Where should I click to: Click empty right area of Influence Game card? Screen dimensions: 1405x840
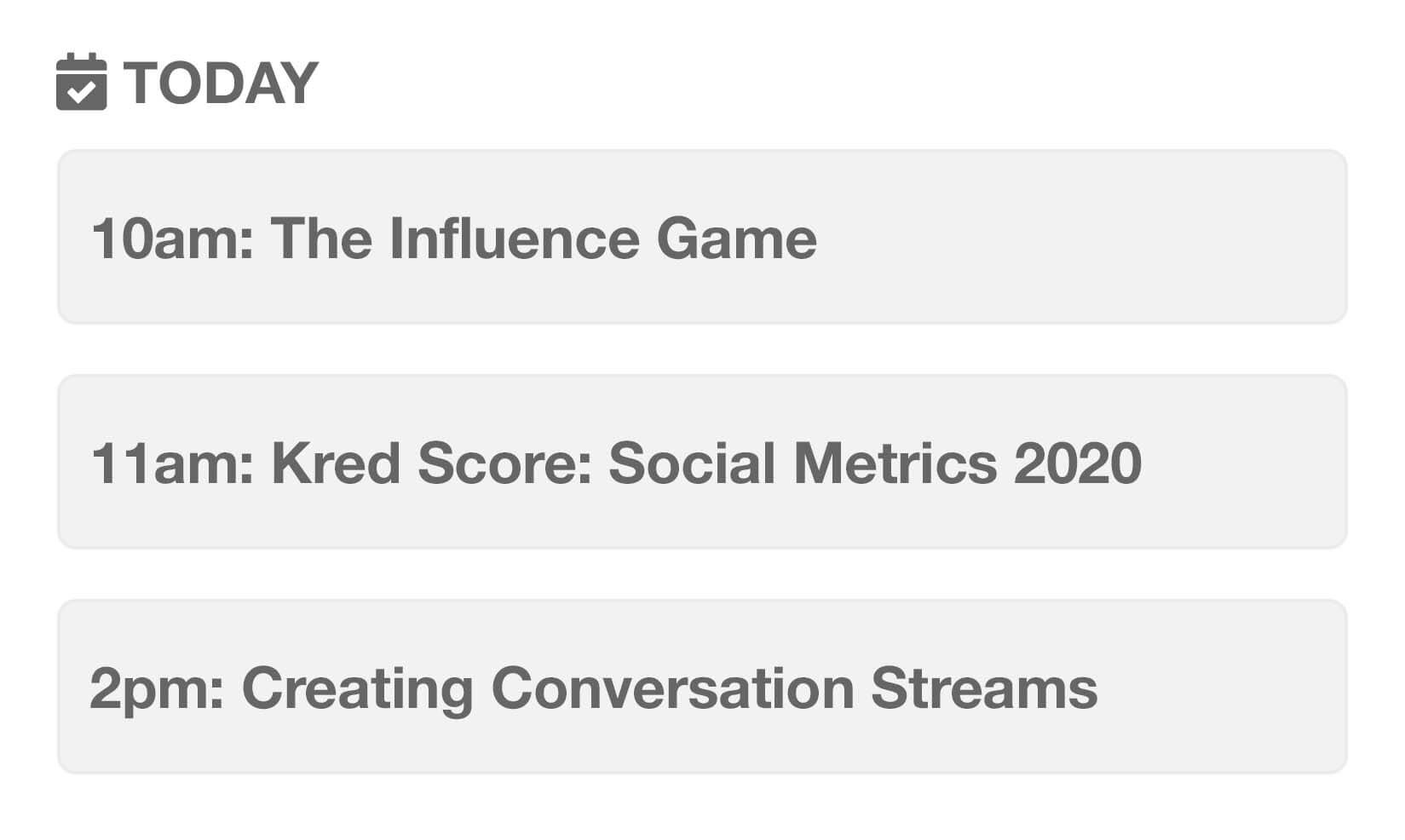(1082, 237)
